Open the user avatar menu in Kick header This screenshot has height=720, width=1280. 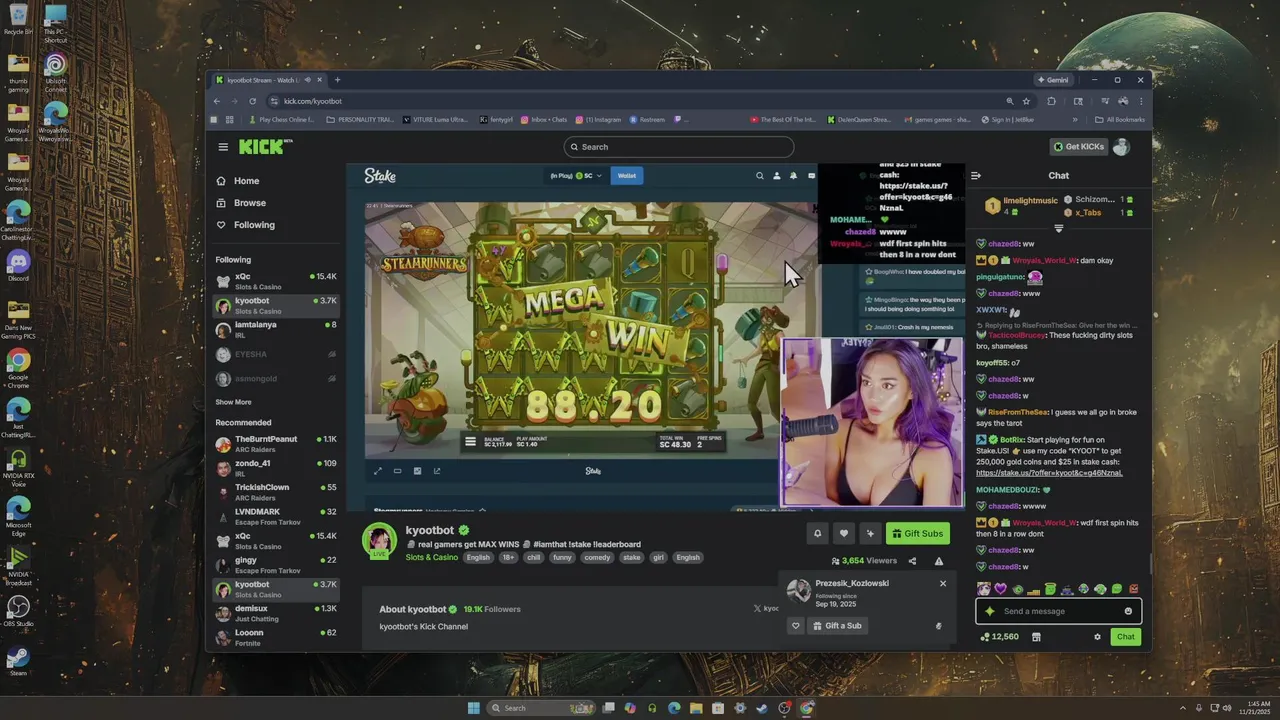[1121, 147]
